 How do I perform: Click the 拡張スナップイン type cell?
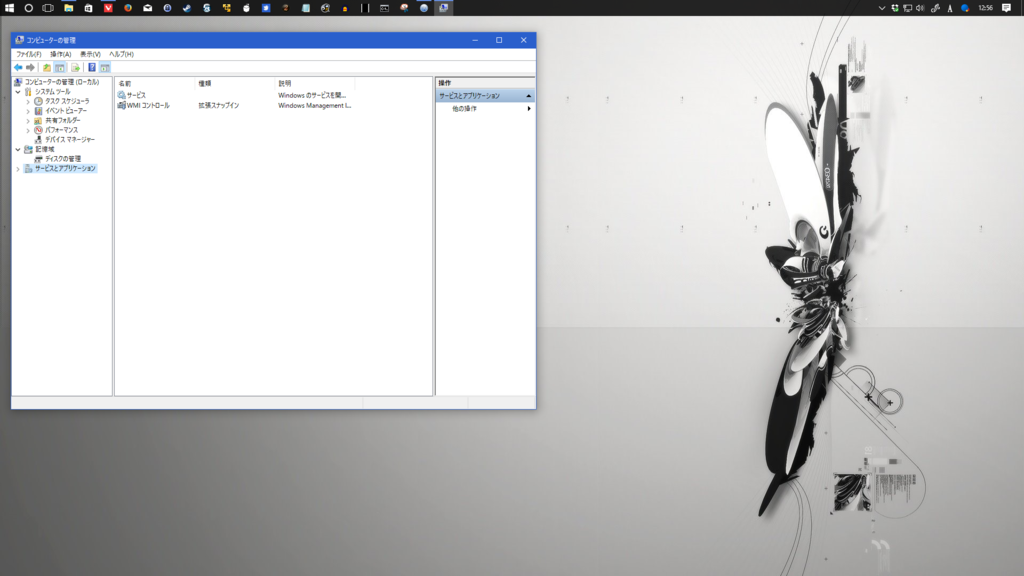coord(219,105)
